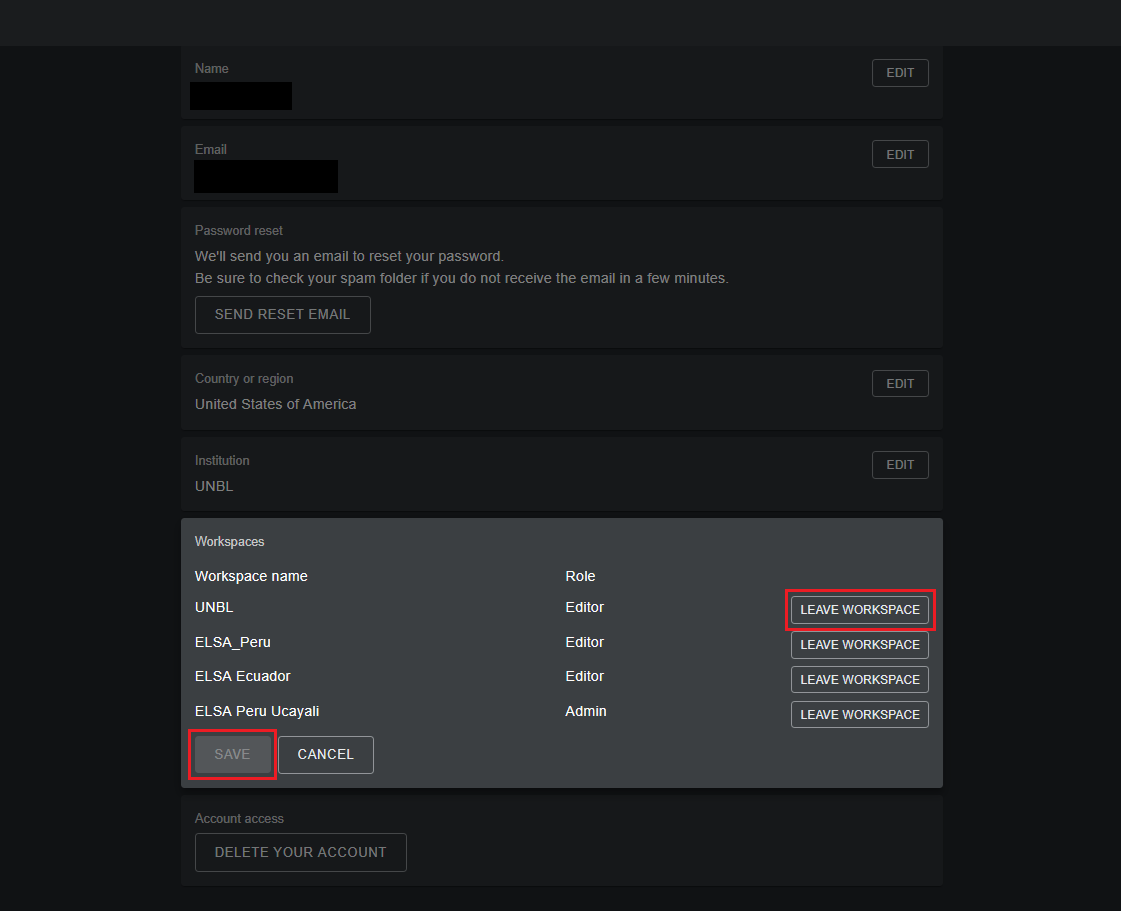Click the UNBL value under Institution
The image size is (1121, 911).
click(x=214, y=486)
